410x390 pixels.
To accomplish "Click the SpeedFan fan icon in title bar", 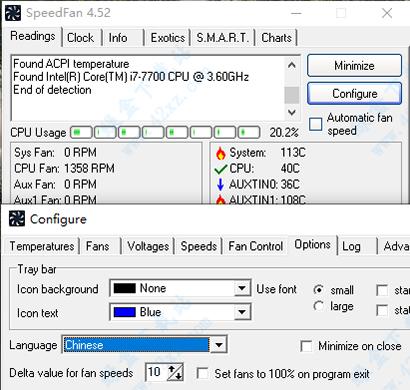I will point(13,13).
